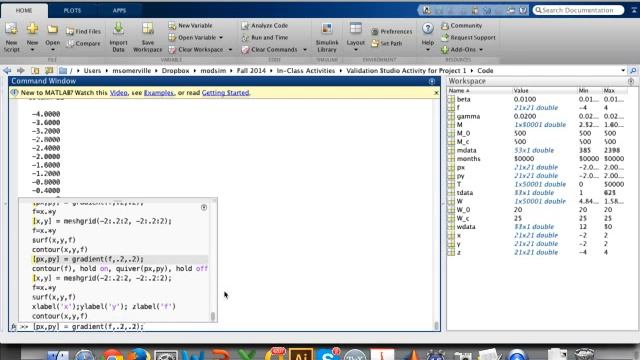Click Compare files
The image size is (640, 360).
pos(83,43)
